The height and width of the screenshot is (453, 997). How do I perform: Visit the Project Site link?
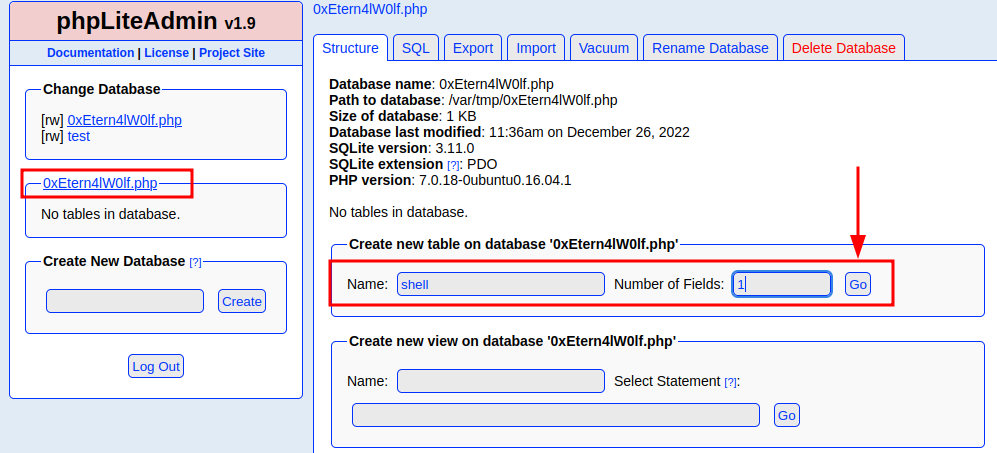(232, 53)
